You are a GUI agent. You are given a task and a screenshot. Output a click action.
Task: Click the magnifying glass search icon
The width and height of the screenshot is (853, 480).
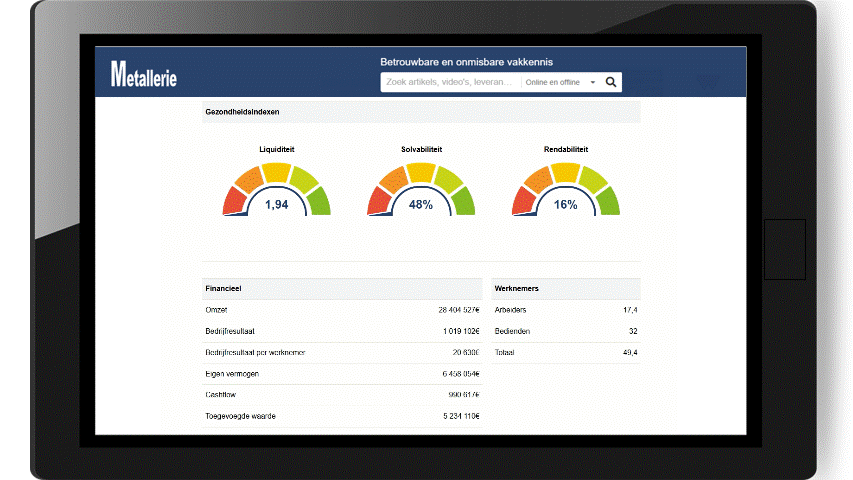[x=611, y=82]
